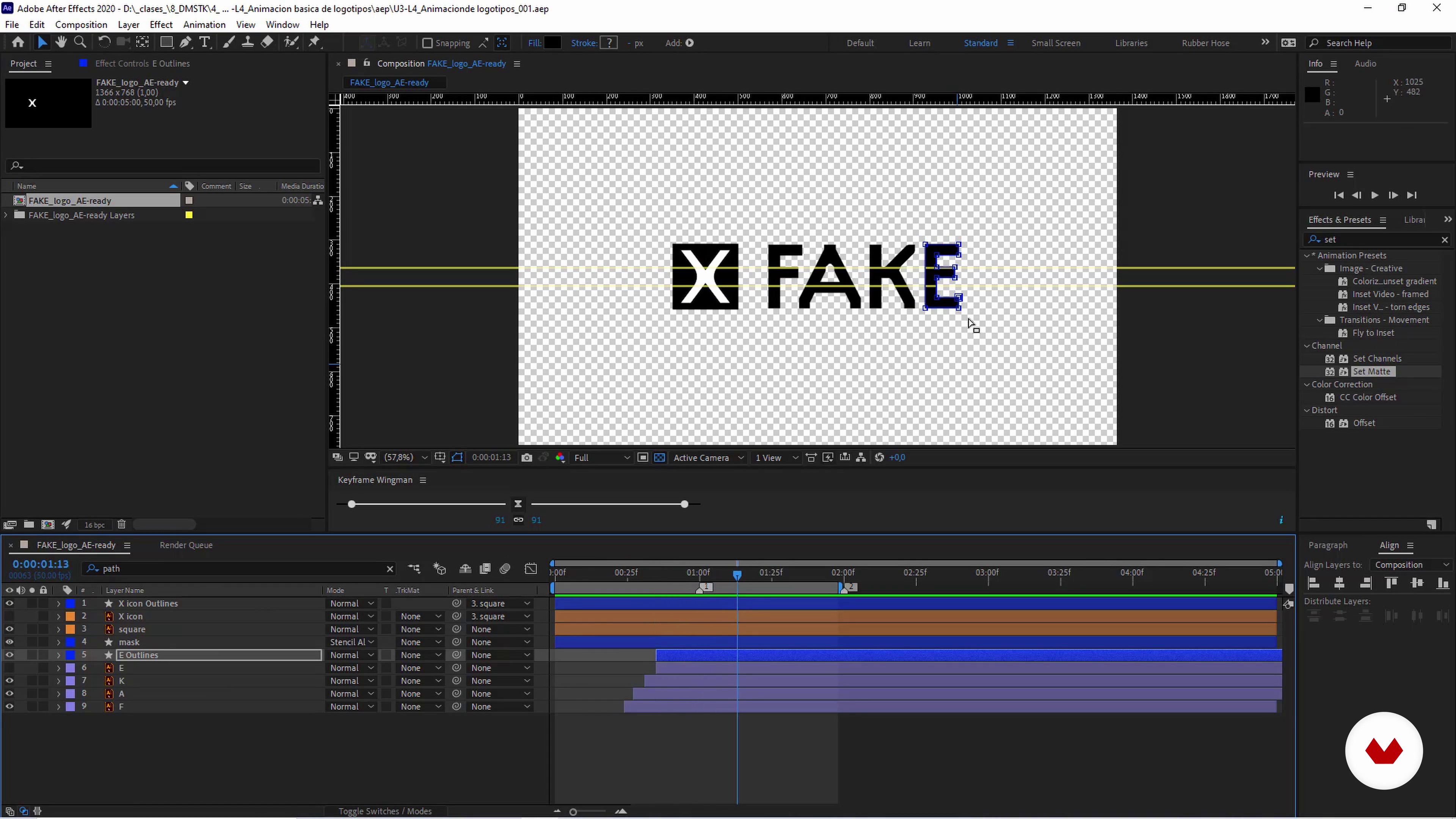Open the magnification 57,8% dropdown
Image resolution: width=1456 pixels, height=819 pixels.
coord(405,457)
